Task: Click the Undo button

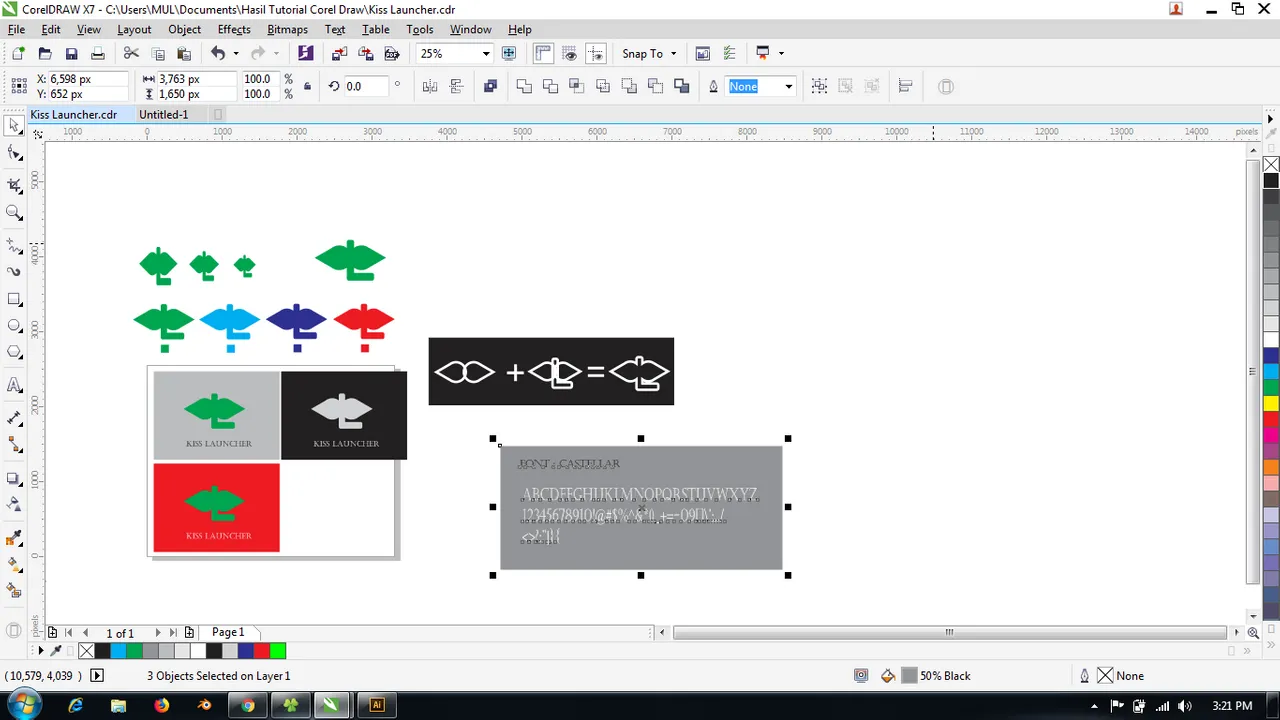Action: [x=218, y=53]
